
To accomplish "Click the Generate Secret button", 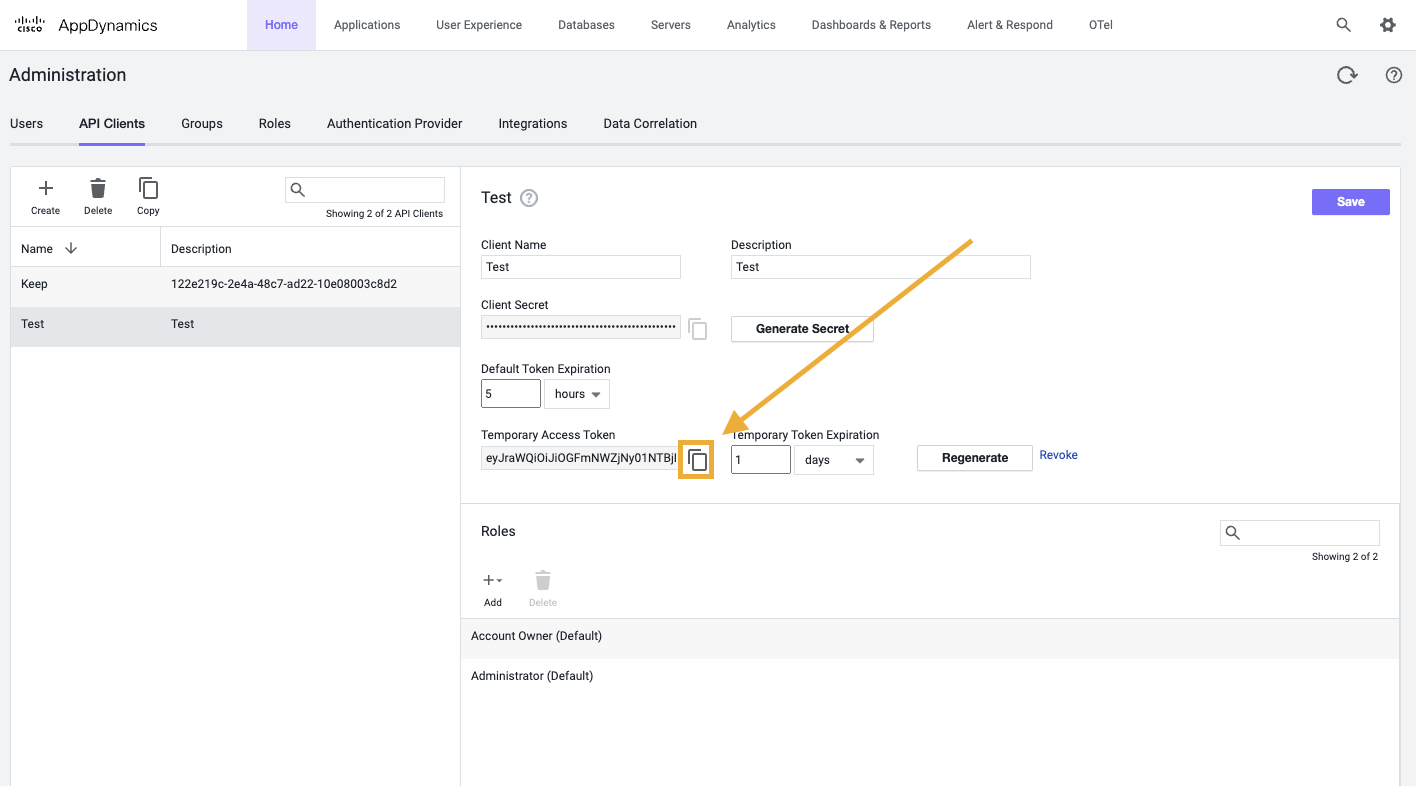I will 802,329.
